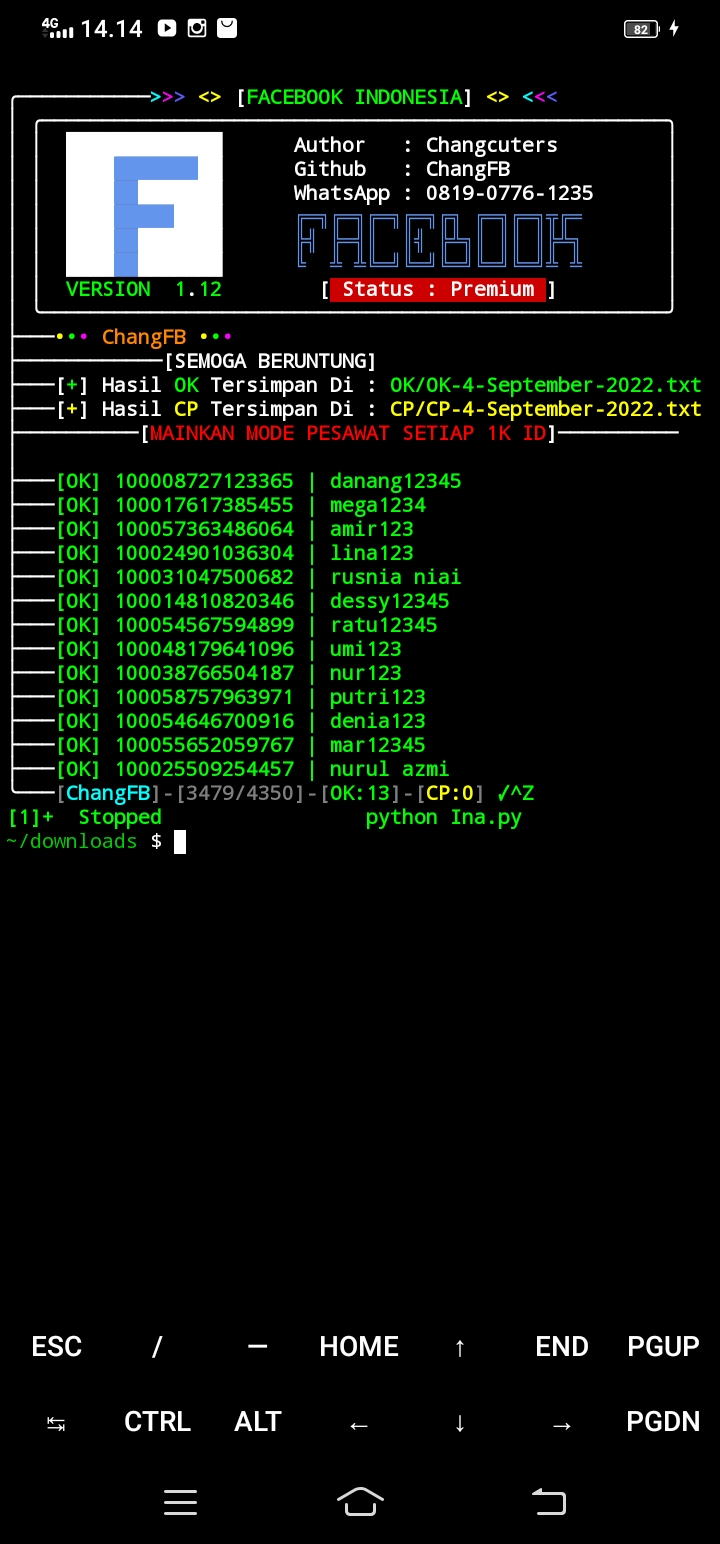720x1544 pixels.
Task: Tap the up arrow key
Action: [x=460, y=1348]
